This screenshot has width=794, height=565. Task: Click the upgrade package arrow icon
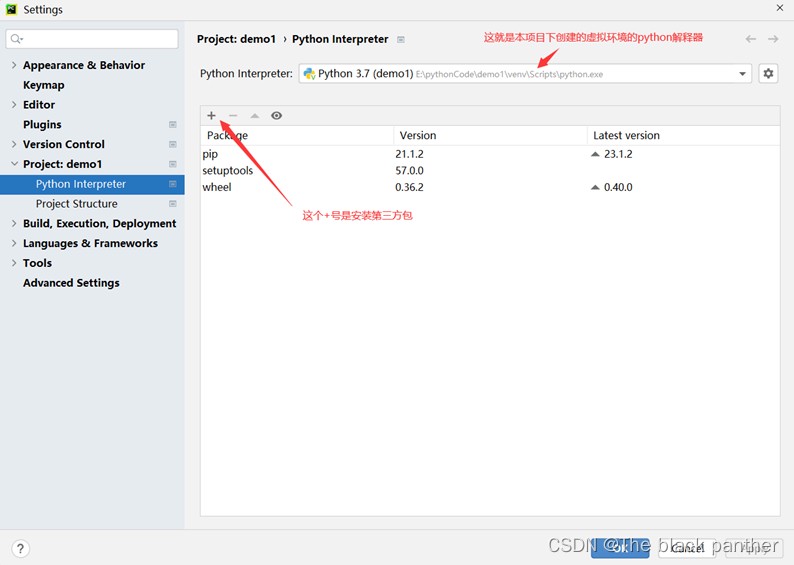tap(255, 115)
